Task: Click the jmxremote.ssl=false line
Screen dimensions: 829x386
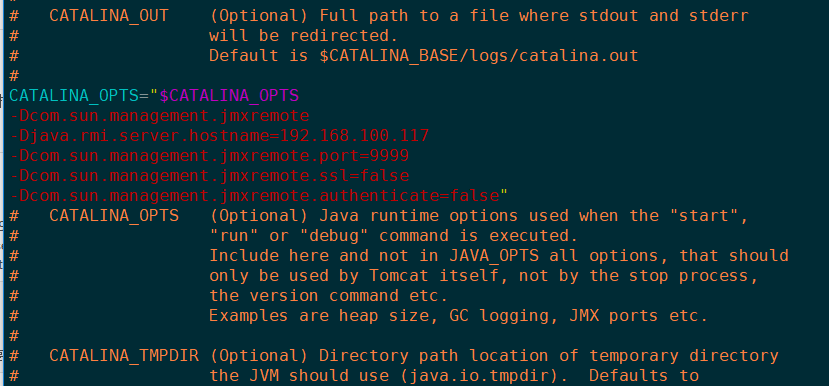Action: [209, 176]
